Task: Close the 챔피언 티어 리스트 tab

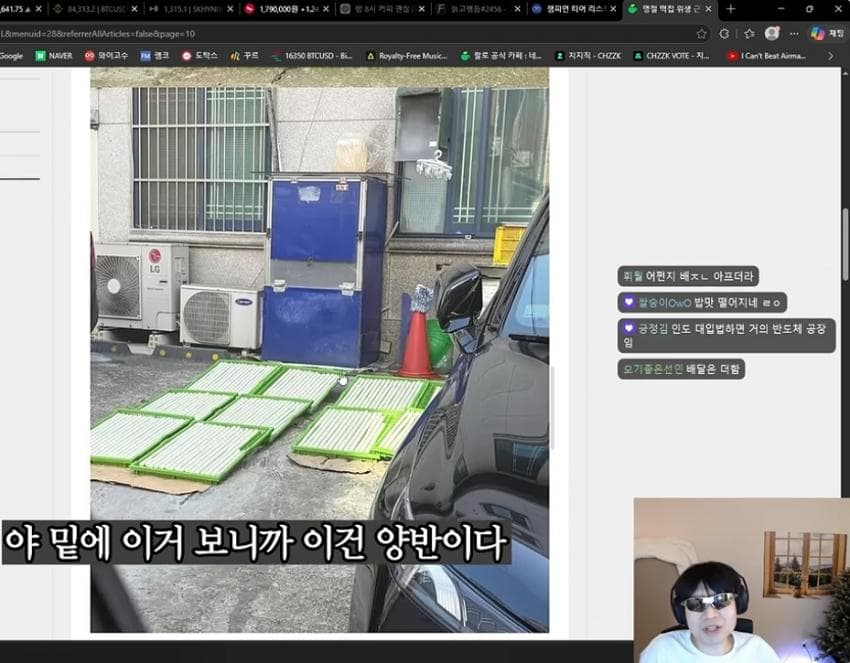Action: pyautogui.click(x=613, y=9)
